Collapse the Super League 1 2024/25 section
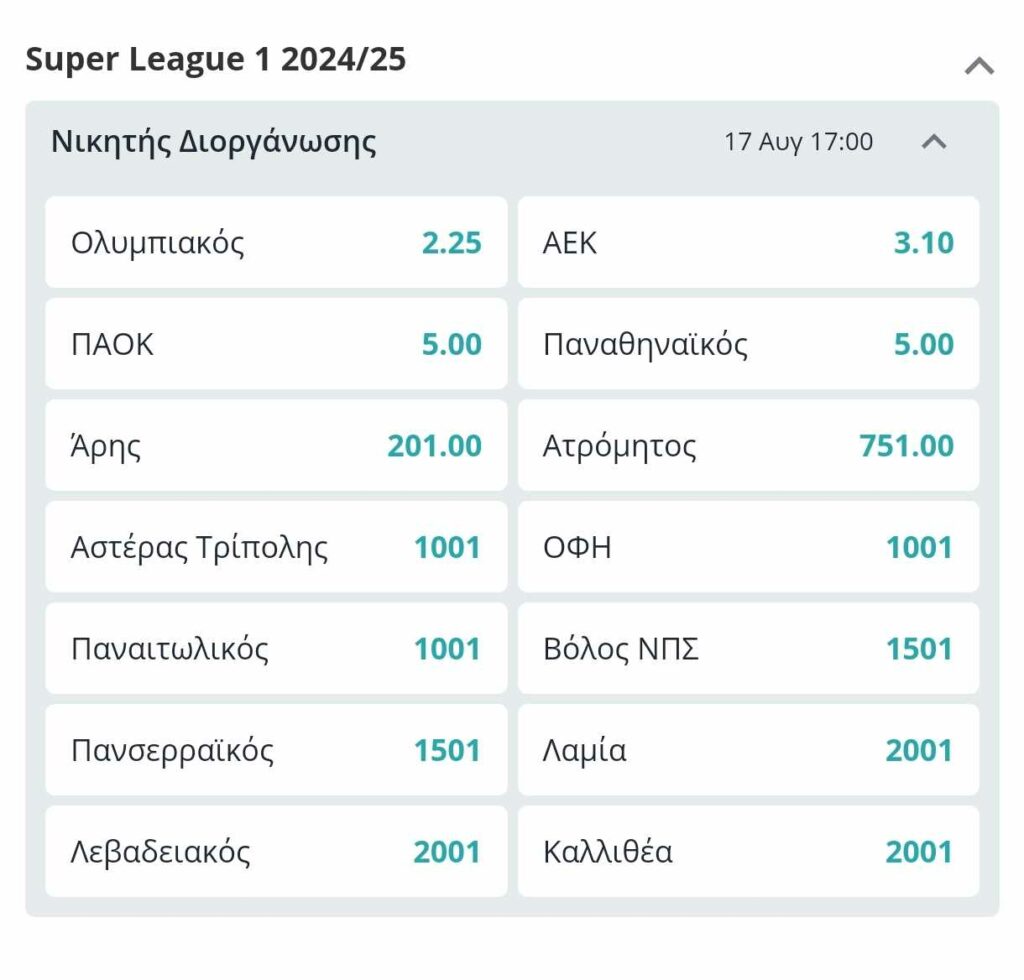Image resolution: width=1024 pixels, height=980 pixels. click(979, 66)
